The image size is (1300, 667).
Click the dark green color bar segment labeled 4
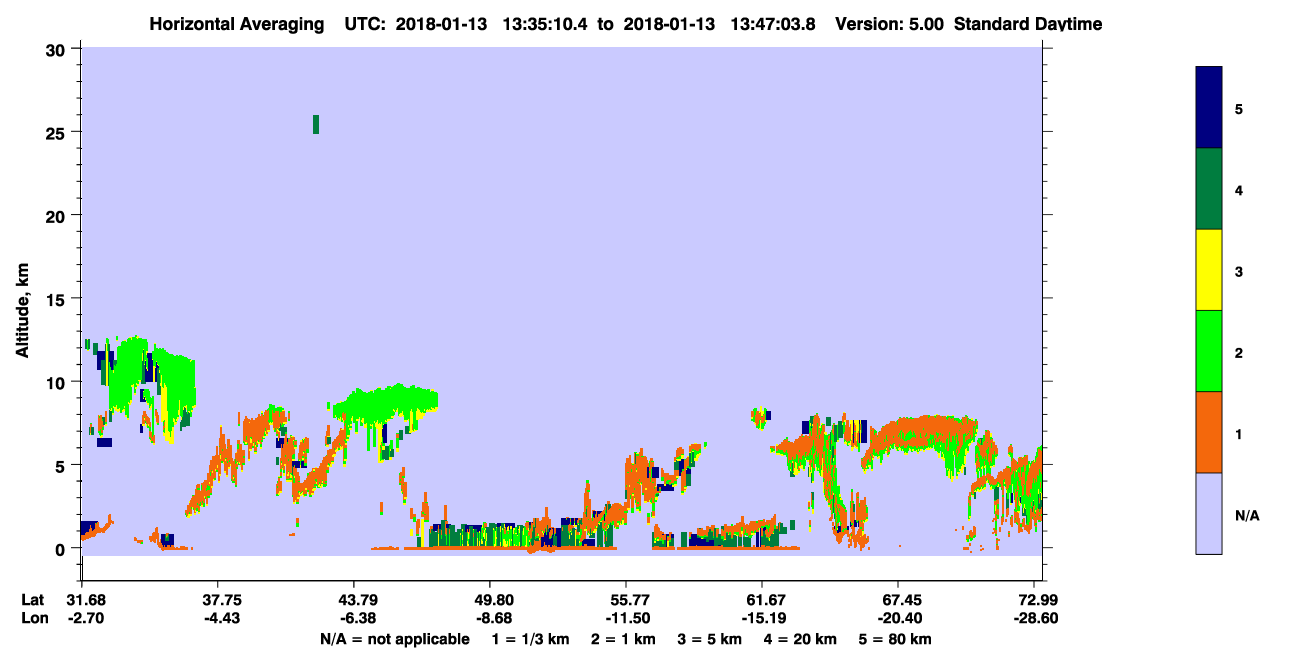click(1209, 189)
